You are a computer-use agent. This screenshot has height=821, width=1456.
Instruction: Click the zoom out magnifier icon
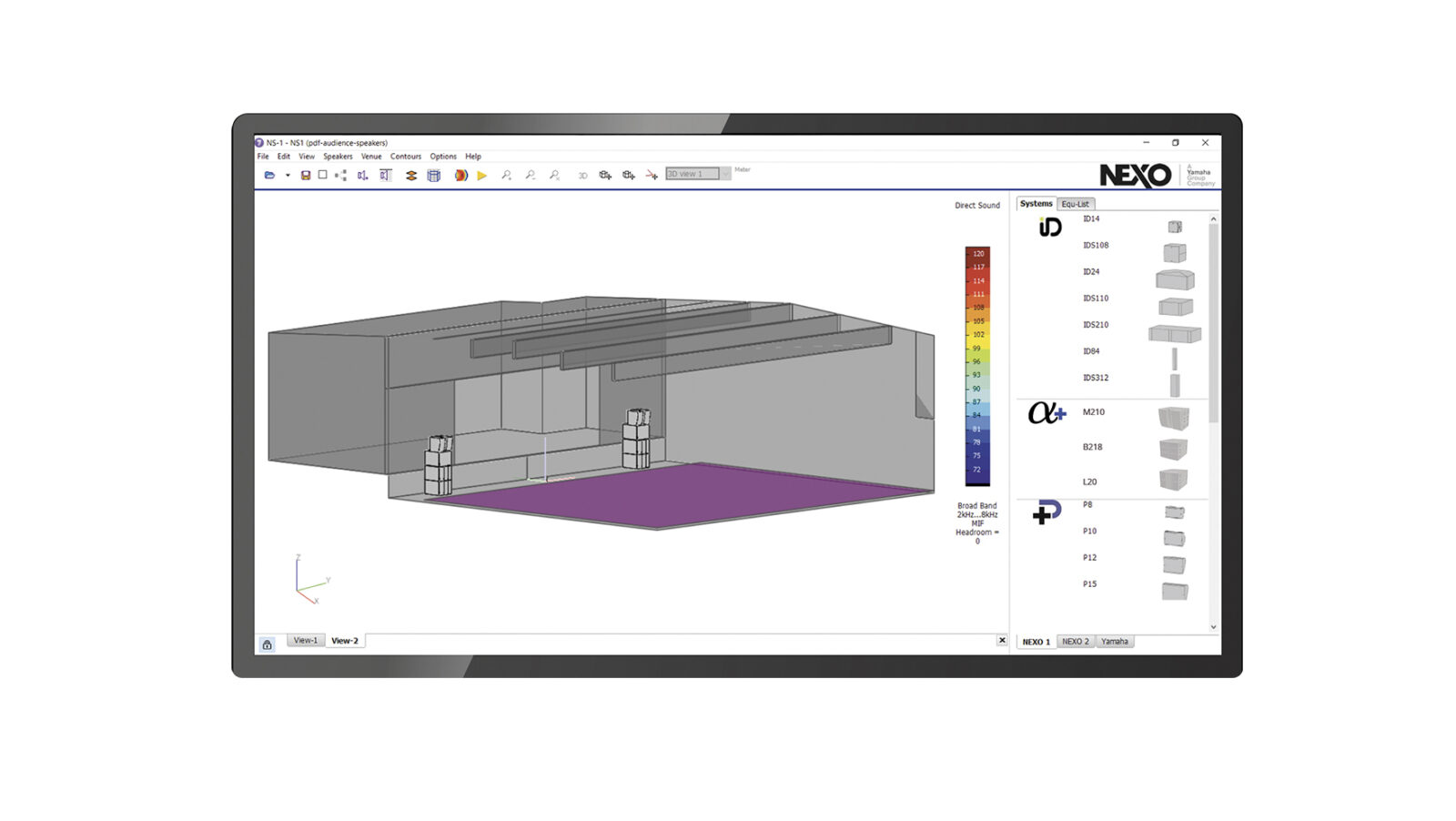click(x=531, y=175)
